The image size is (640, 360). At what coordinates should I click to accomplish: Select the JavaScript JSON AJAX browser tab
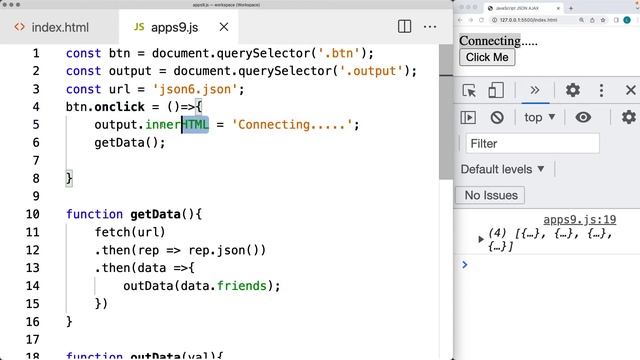coord(524,8)
